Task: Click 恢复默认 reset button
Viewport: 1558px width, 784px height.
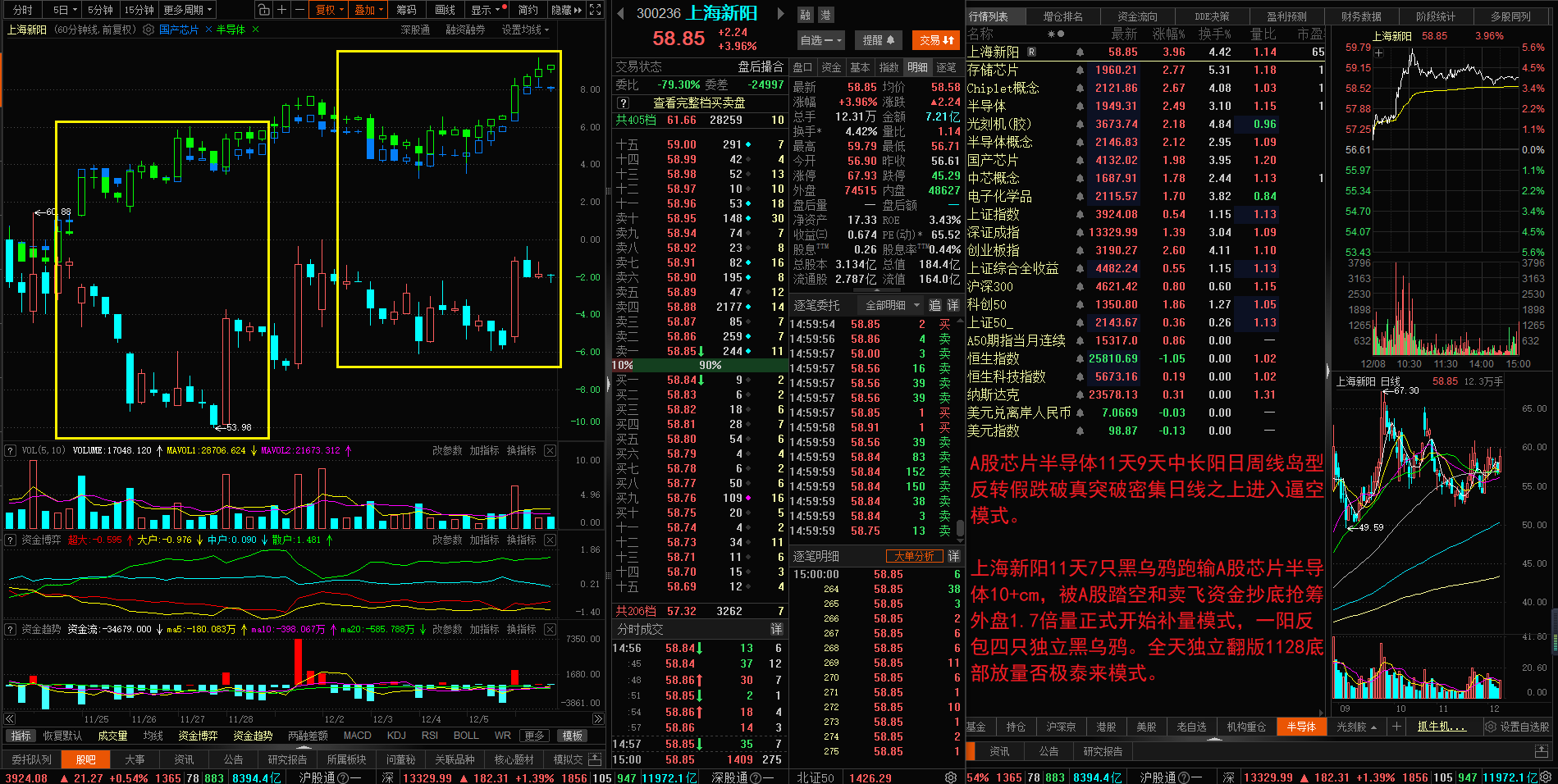Action: tap(62, 736)
